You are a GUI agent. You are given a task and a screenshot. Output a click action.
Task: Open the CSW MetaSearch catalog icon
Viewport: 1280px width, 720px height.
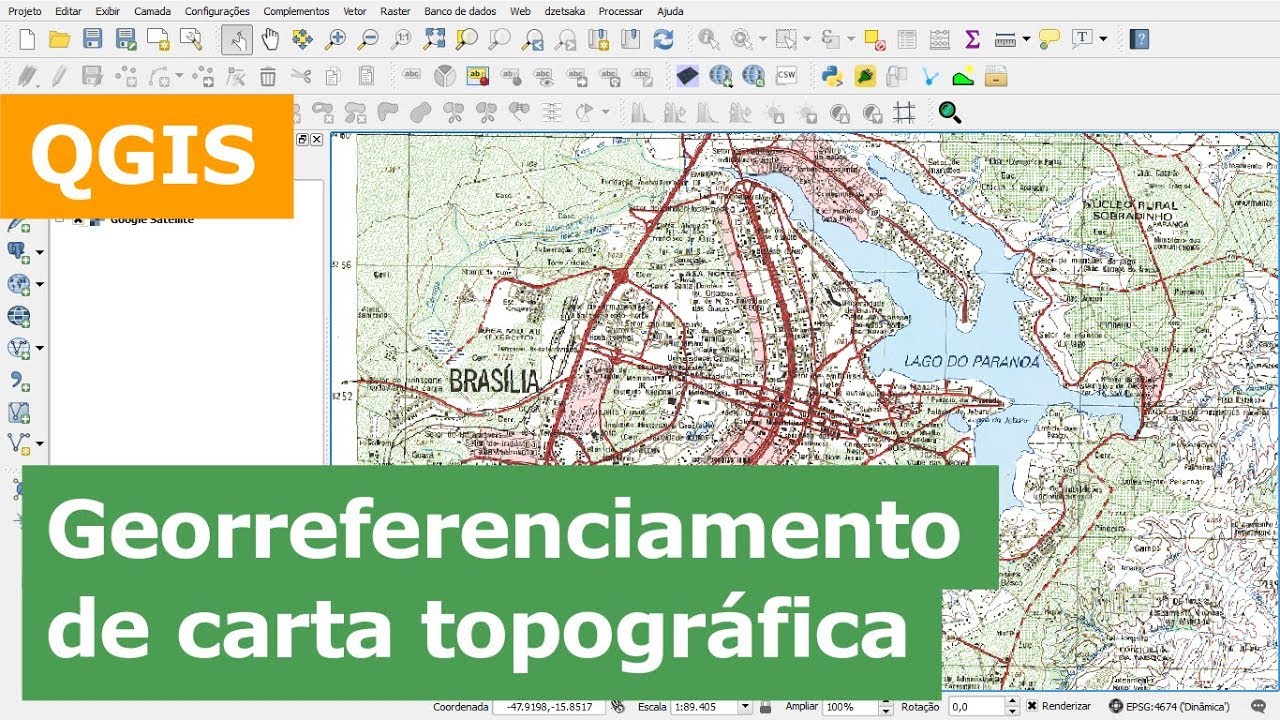pos(787,75)
